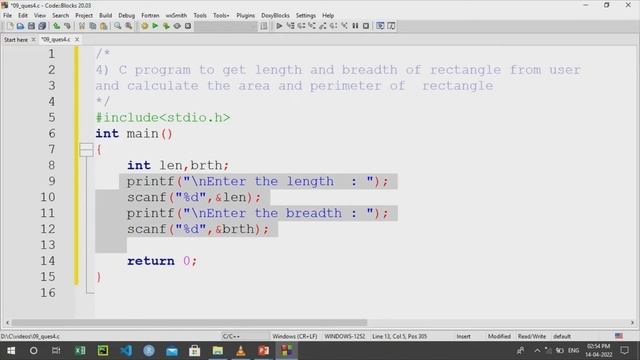This screenshot has width=640, height=360.
Task: Click the US flag icon in status bar
Action: click(x=619, y=336)
